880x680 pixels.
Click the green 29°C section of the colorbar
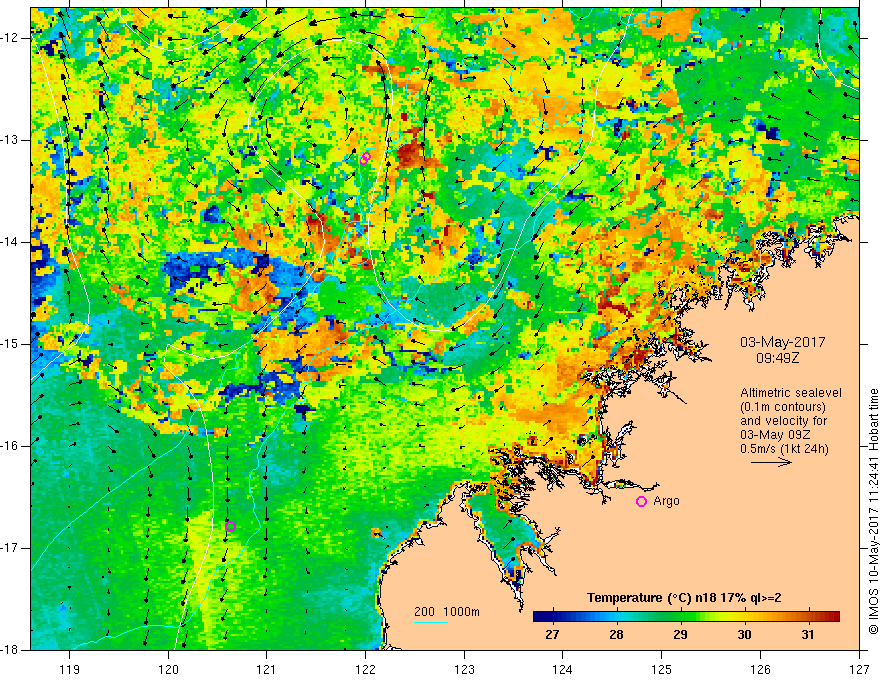pos(680,617)
